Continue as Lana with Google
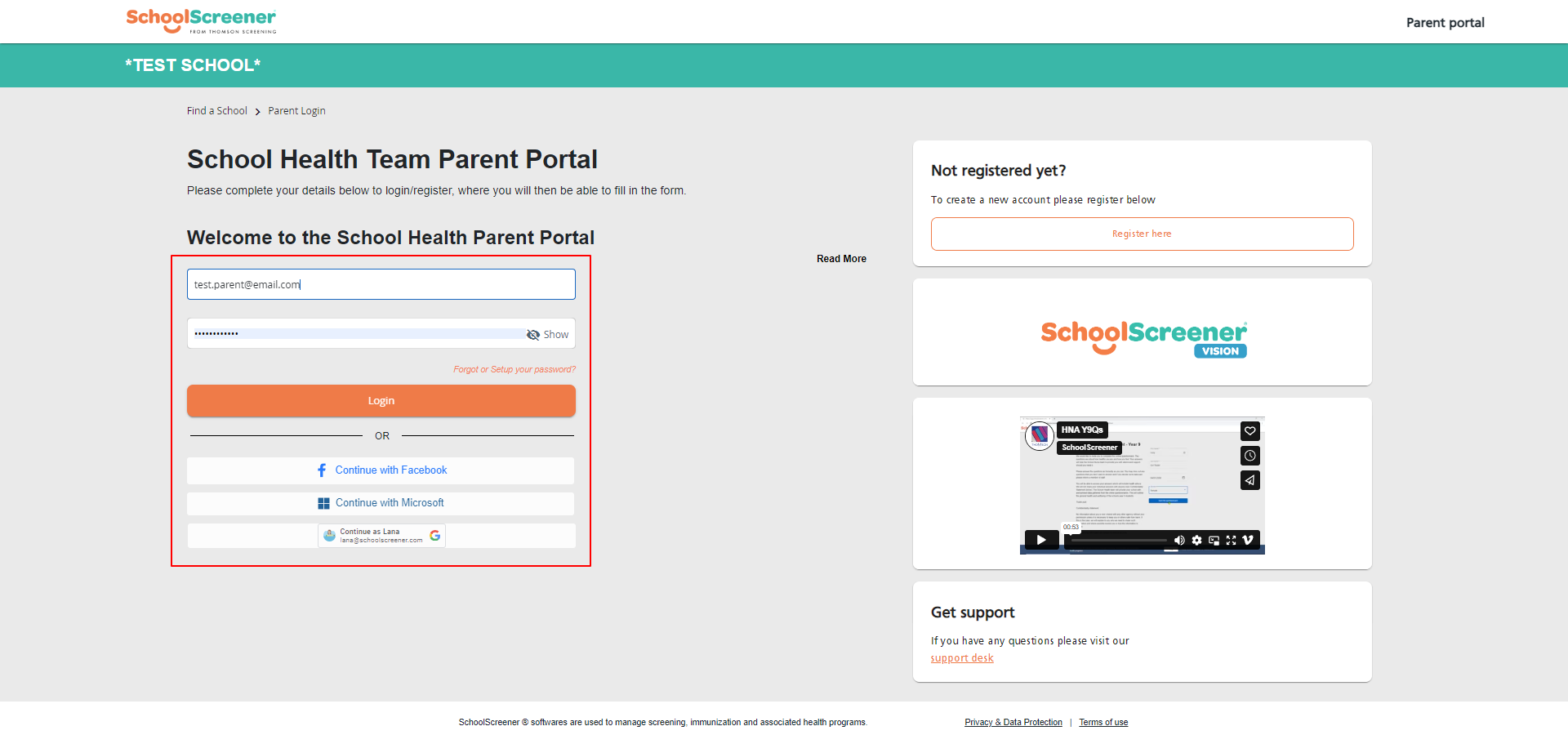The width and height of the screenshot is (1568, 744). click(x=381, y=536)
